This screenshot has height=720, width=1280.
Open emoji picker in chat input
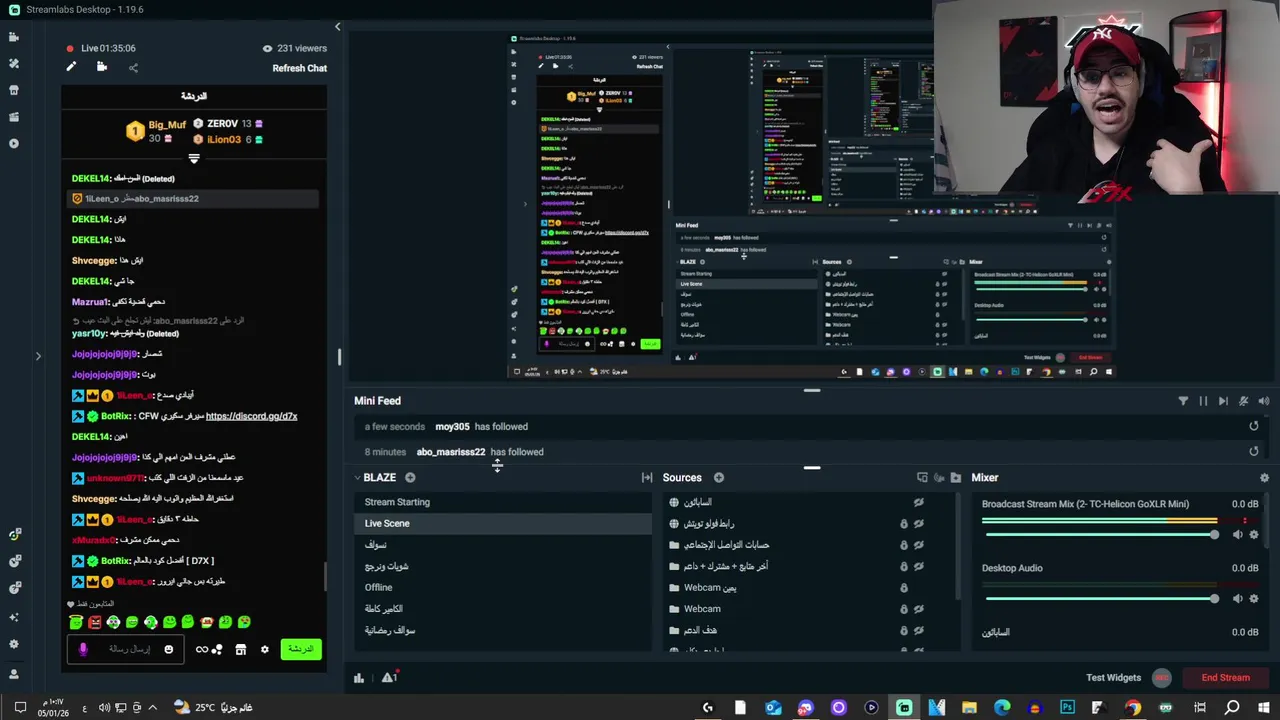click(x=168, y=650)
